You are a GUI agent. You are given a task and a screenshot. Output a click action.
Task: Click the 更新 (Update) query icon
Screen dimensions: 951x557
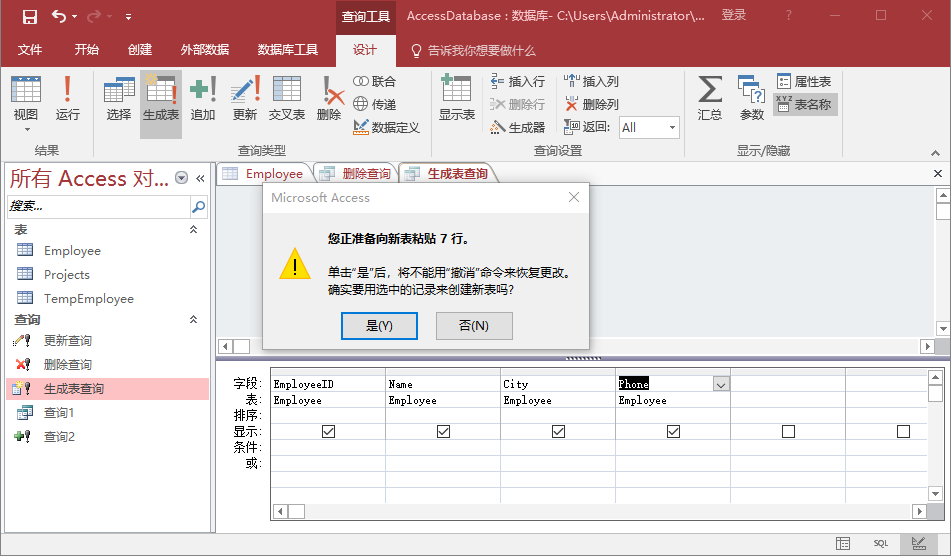[x=245, y=99]
